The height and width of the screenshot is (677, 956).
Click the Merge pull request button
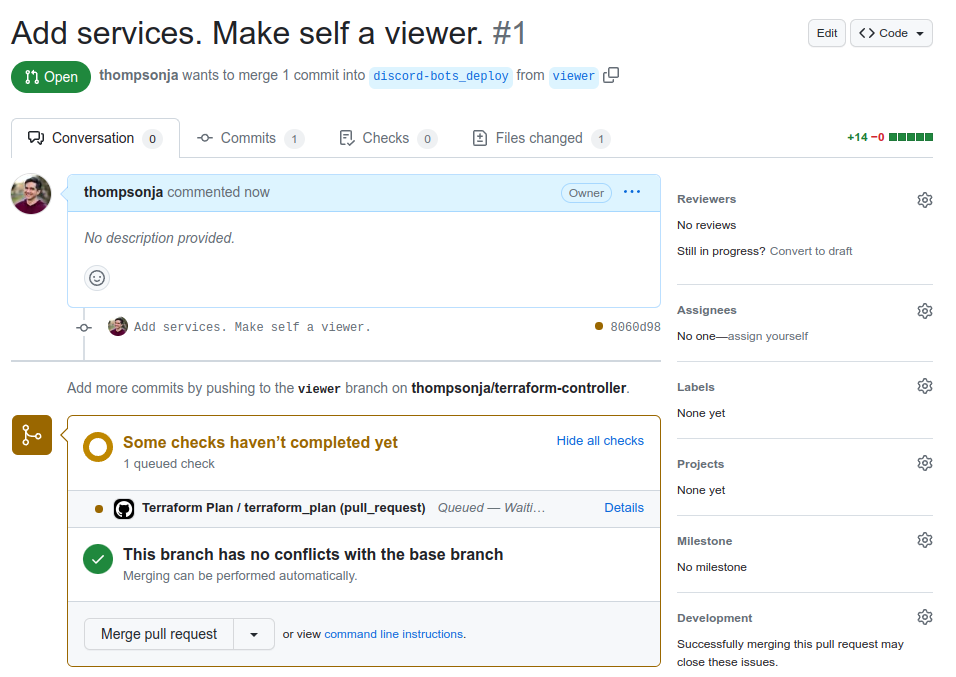coord(159,634)
